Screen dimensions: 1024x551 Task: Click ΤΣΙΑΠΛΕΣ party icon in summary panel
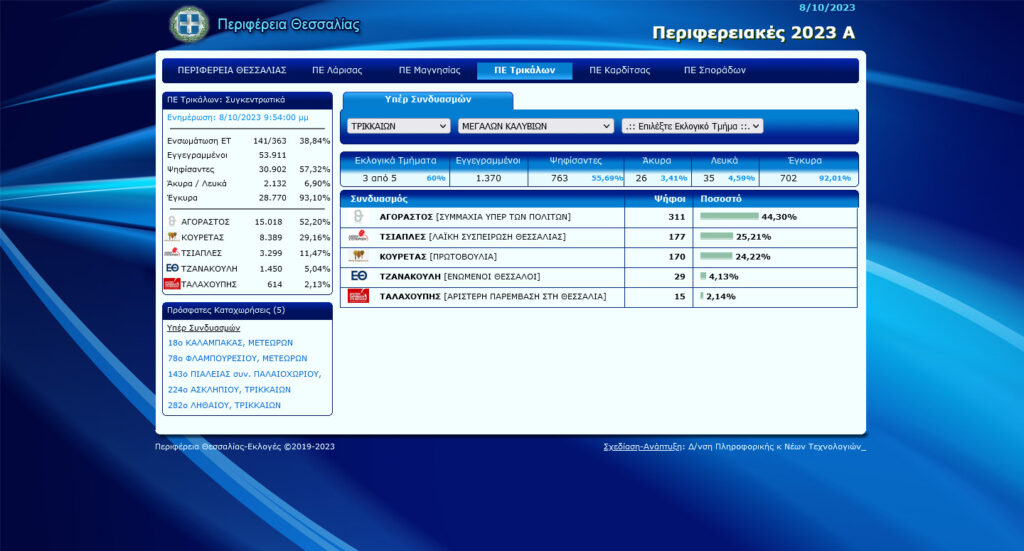tap(172, 253)
